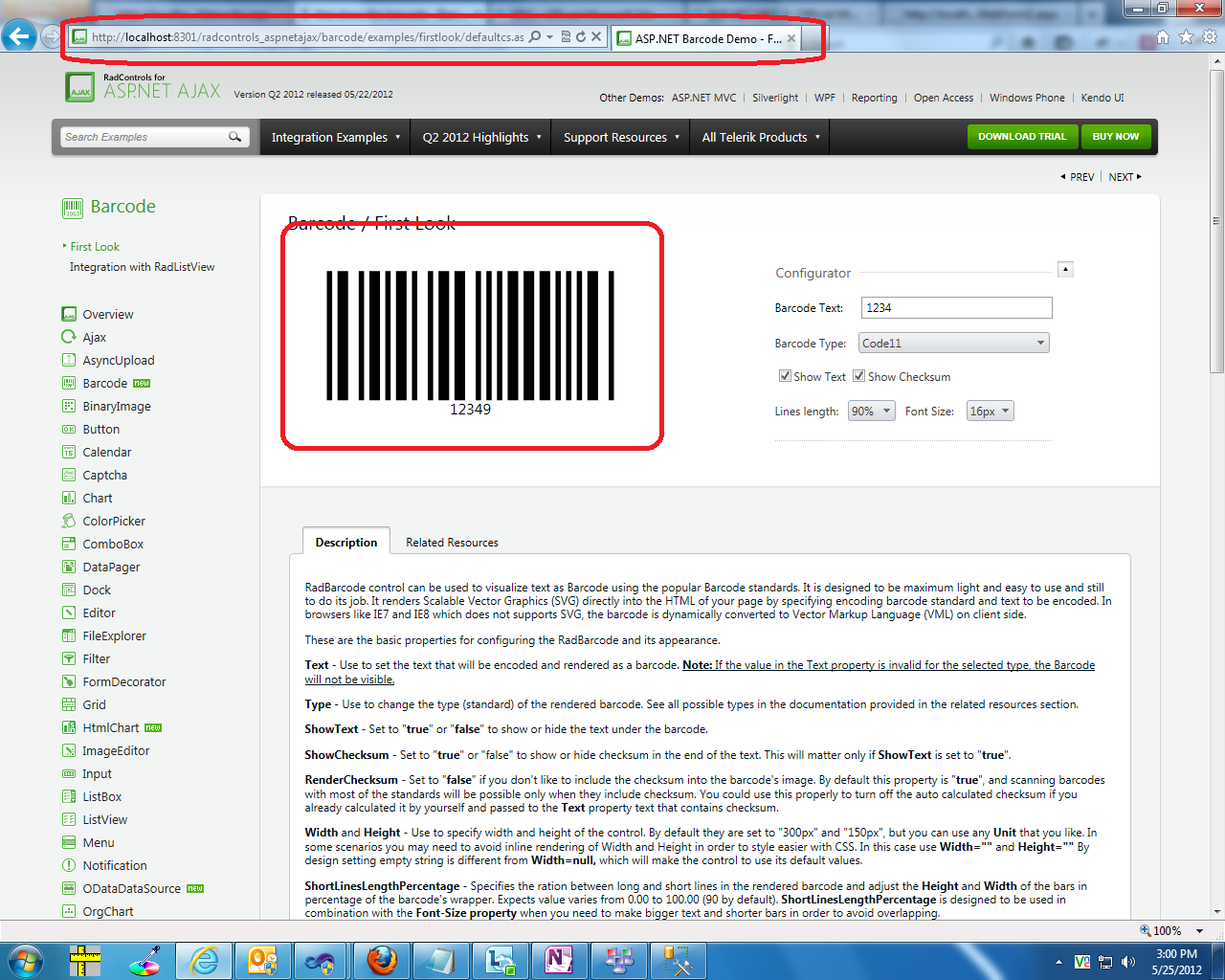Open the Kendo UI demos link
Screen dimensions: 1225x980
(1102, 98)
